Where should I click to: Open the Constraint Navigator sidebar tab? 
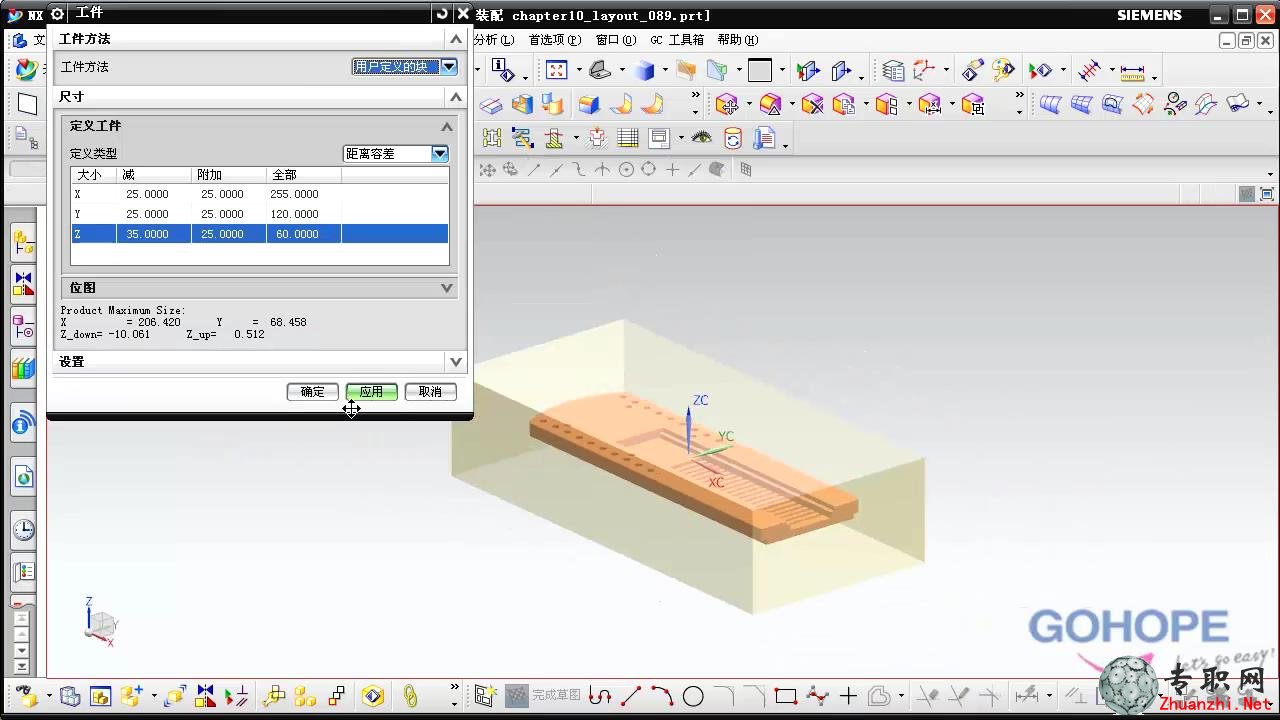(x=23, y=284)
